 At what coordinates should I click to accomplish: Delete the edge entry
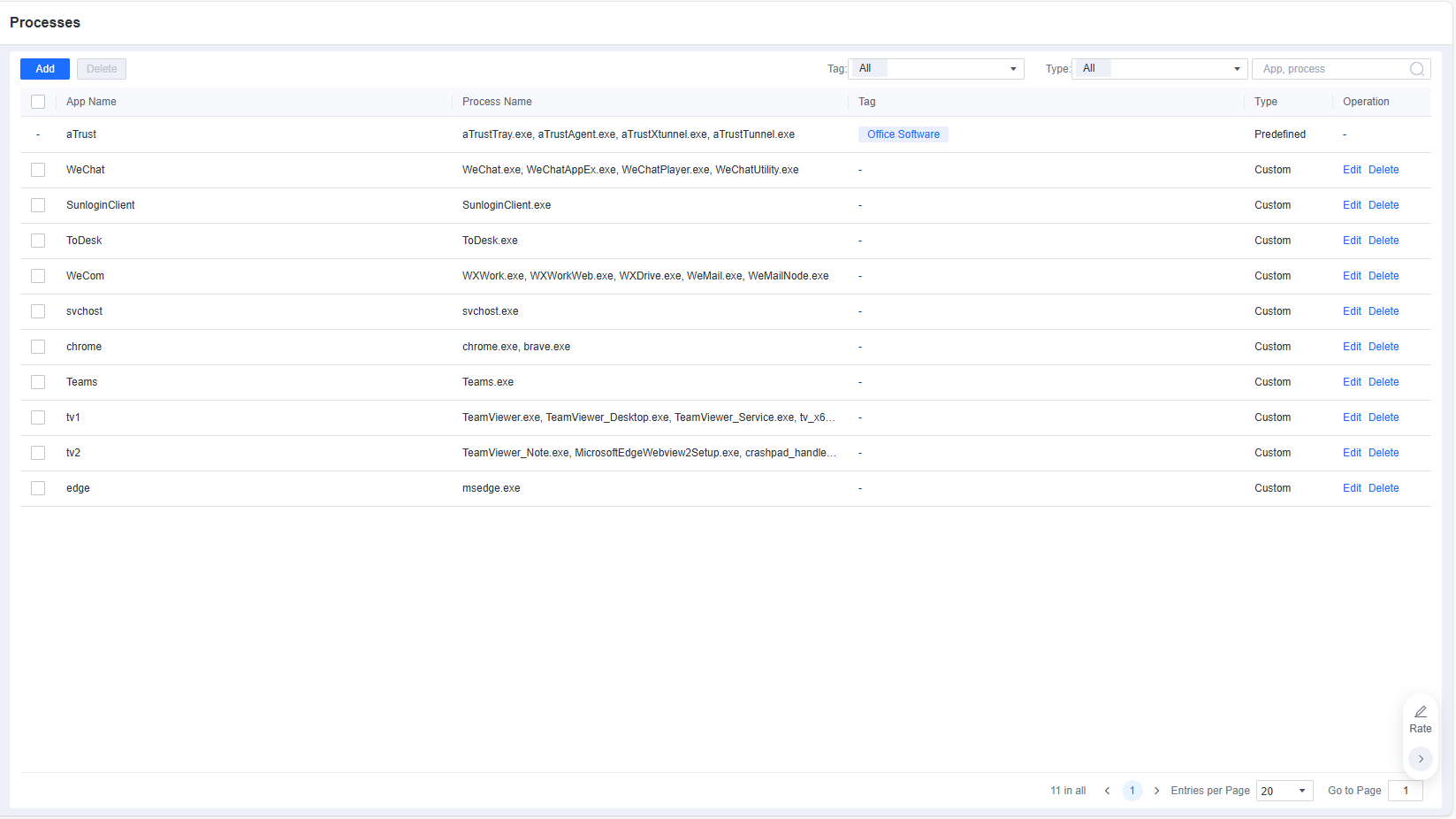pyautogui.click(x=1384, y=488)
